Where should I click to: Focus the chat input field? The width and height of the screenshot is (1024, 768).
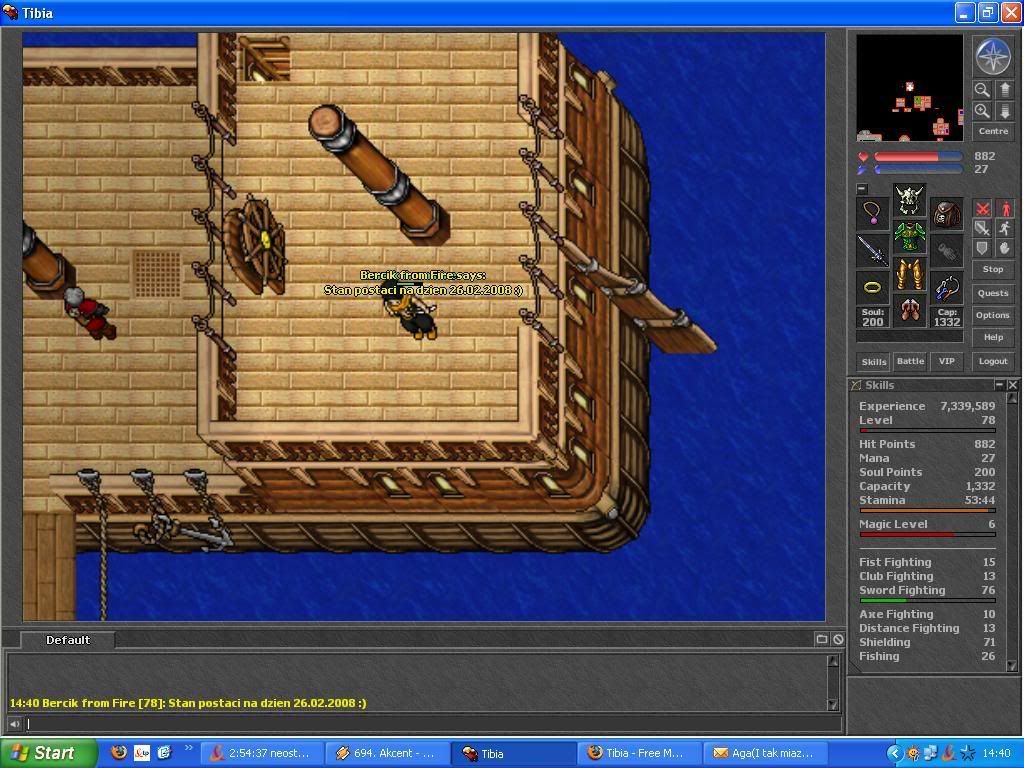coord(432,724)
